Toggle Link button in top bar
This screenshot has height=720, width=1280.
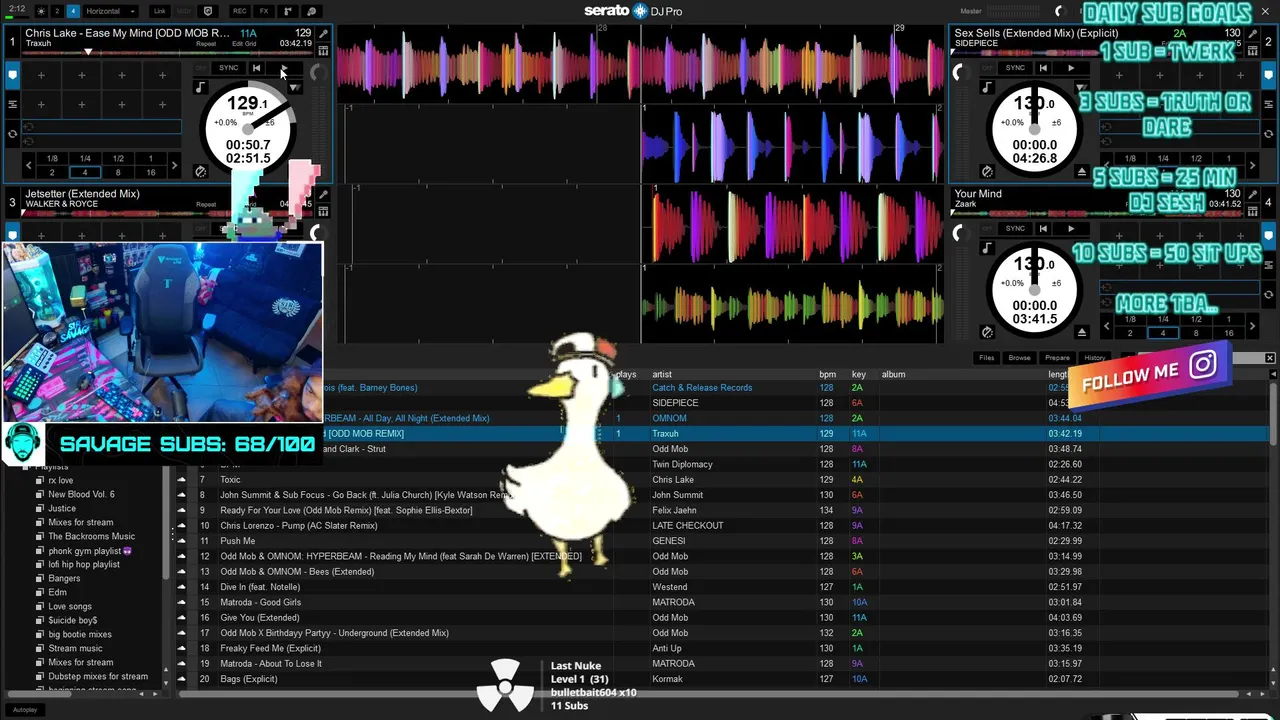coord(159,11)
